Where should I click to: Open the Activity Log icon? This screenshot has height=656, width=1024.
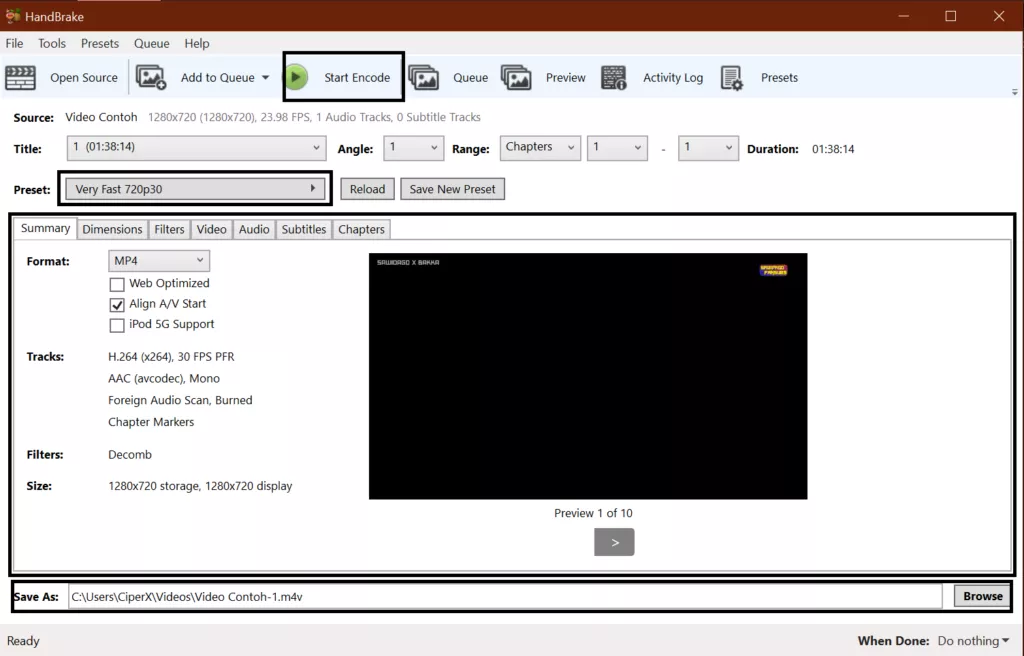[614, 77]
